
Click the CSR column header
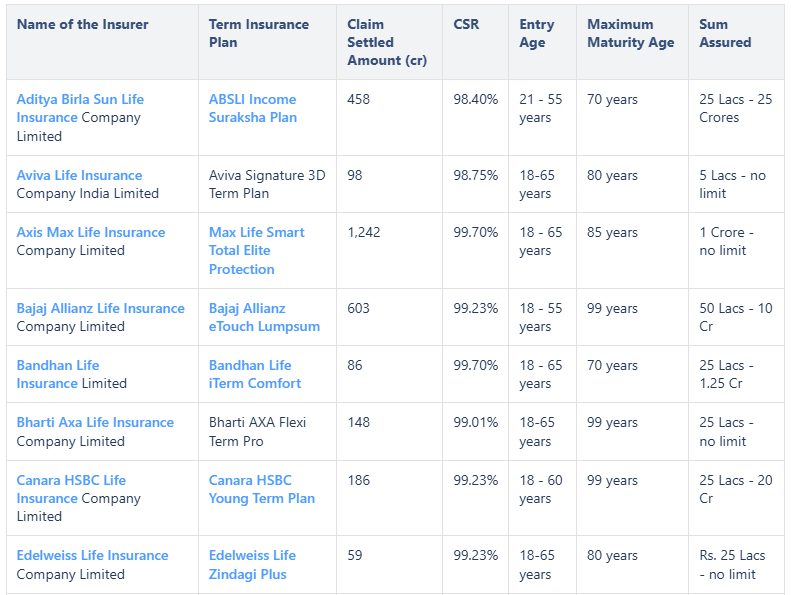click(x=466, y=24)
